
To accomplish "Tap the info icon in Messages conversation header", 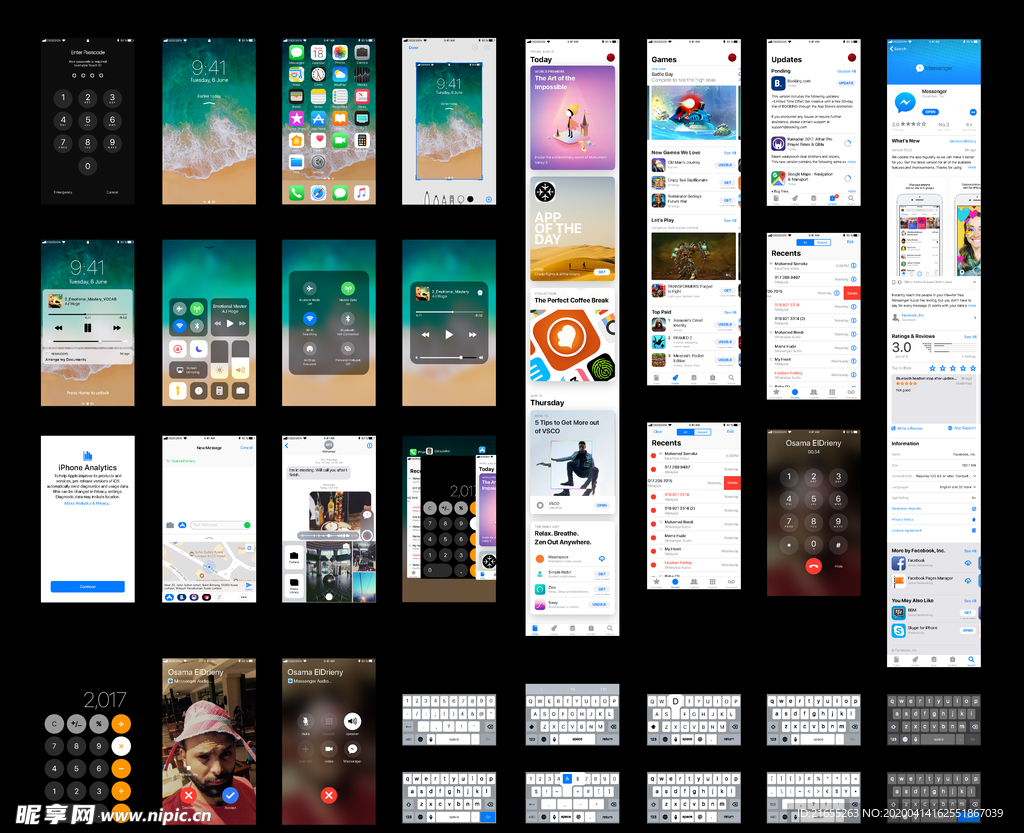I will coord(369,446).
